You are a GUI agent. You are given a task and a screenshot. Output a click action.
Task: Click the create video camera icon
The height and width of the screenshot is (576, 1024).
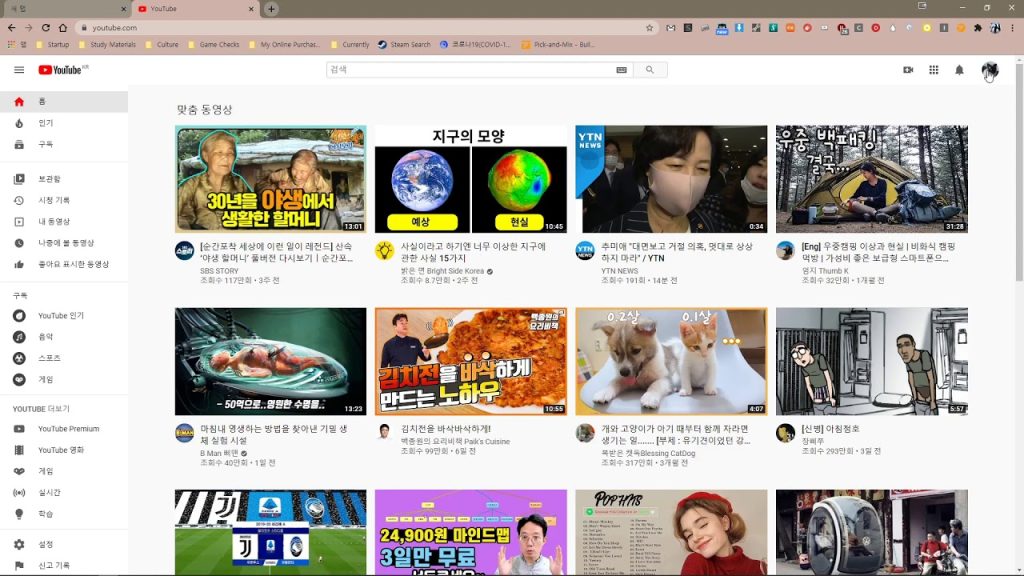click(x=908, y=70)
